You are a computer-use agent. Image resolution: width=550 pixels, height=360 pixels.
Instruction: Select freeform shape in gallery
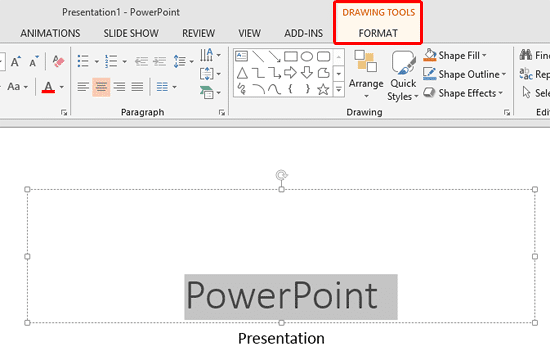(x=323, y=73)
